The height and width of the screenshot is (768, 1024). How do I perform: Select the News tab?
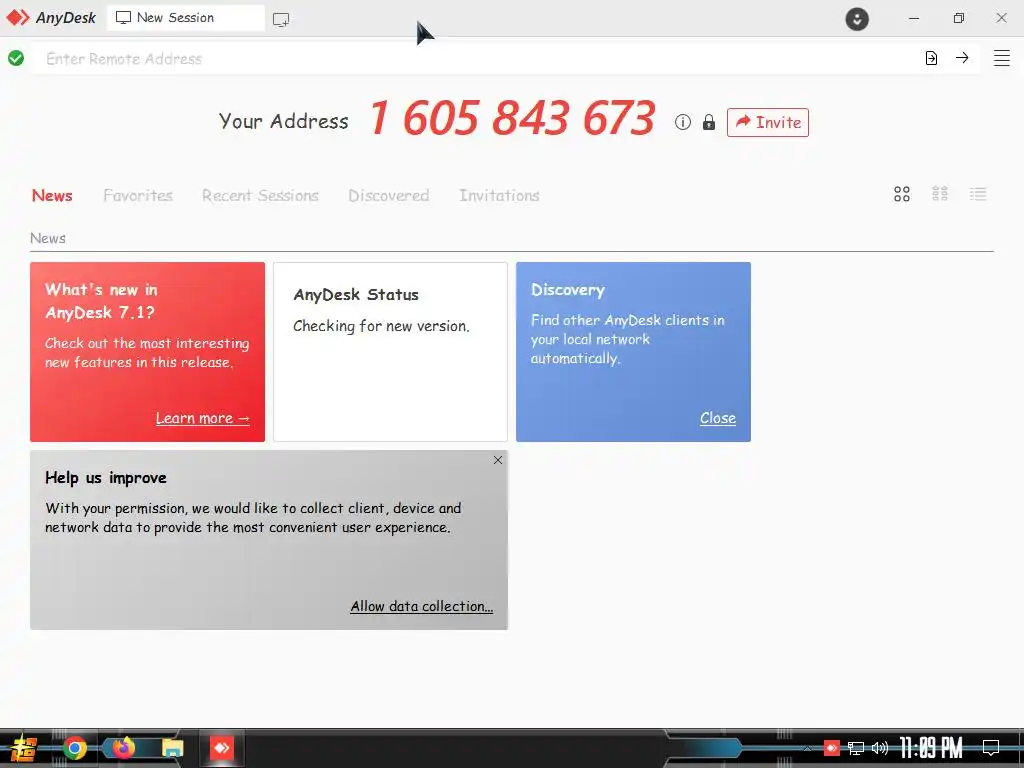point(52,195)
